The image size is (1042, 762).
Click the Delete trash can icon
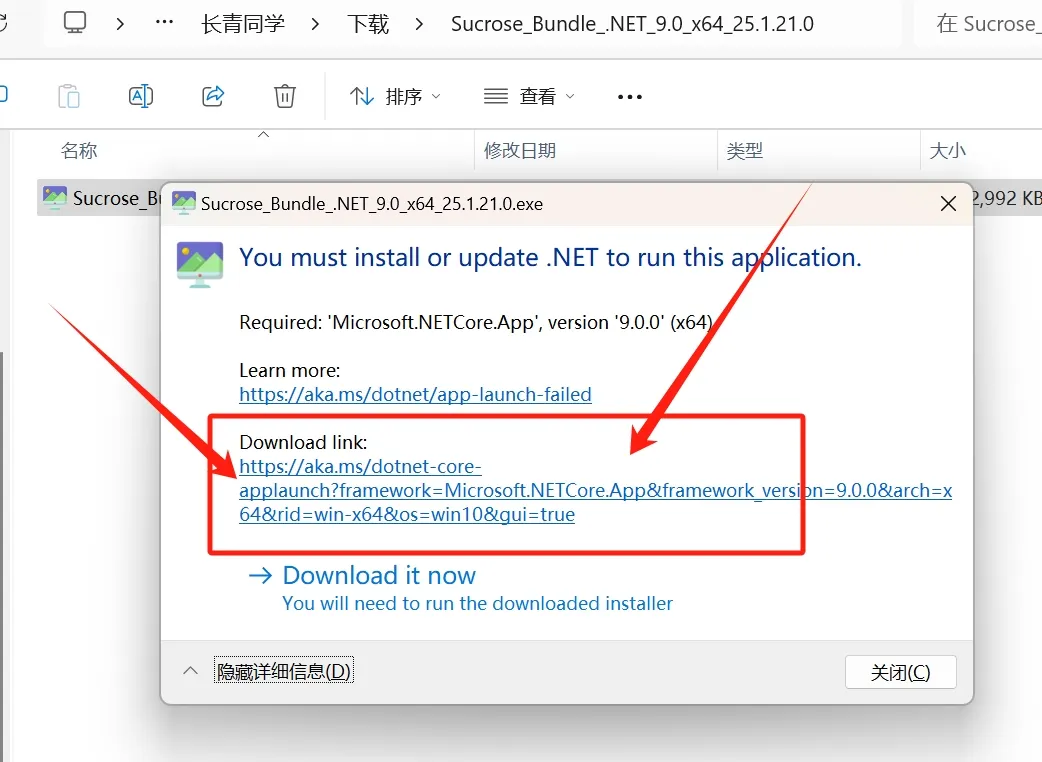pos(285,96)
